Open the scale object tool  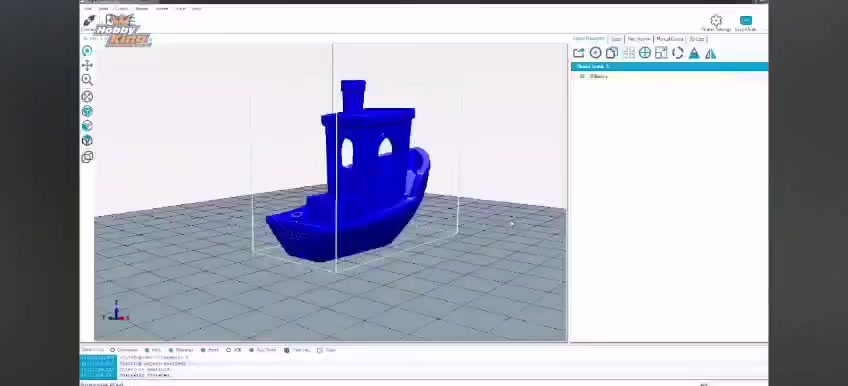[661, 53]
